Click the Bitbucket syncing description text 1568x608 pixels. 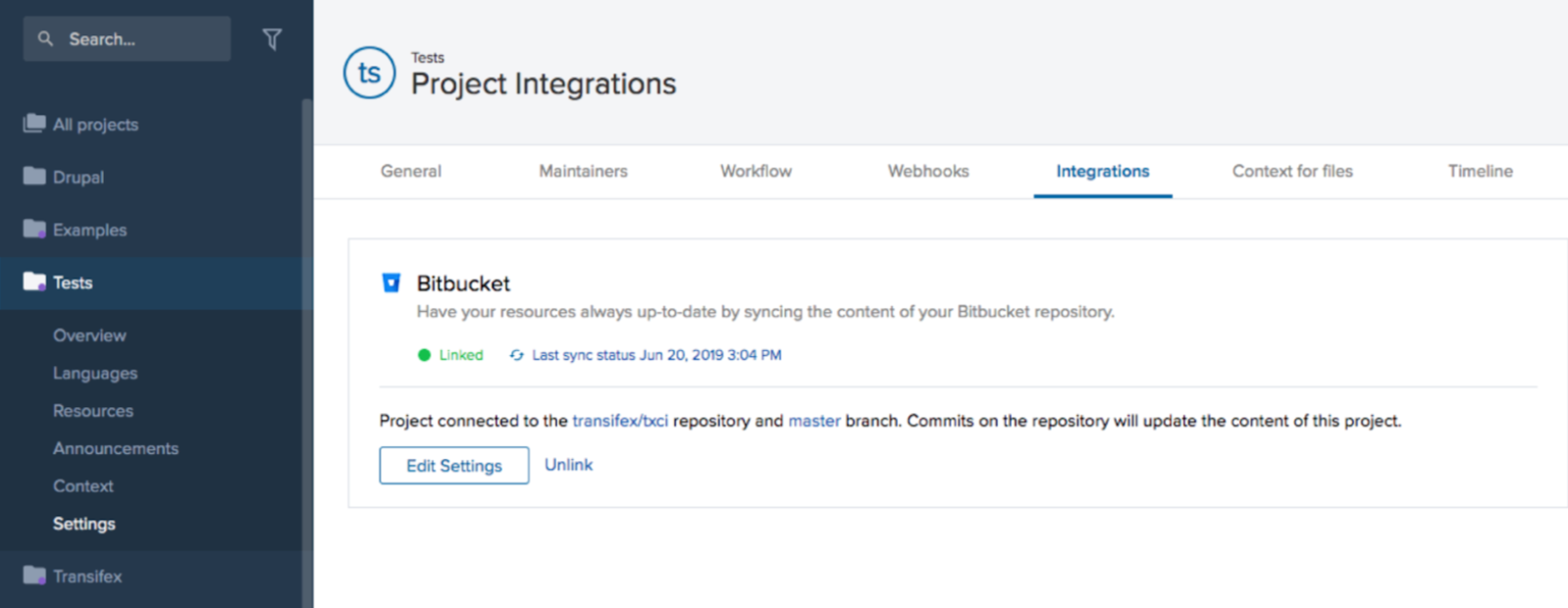[765, 312]
